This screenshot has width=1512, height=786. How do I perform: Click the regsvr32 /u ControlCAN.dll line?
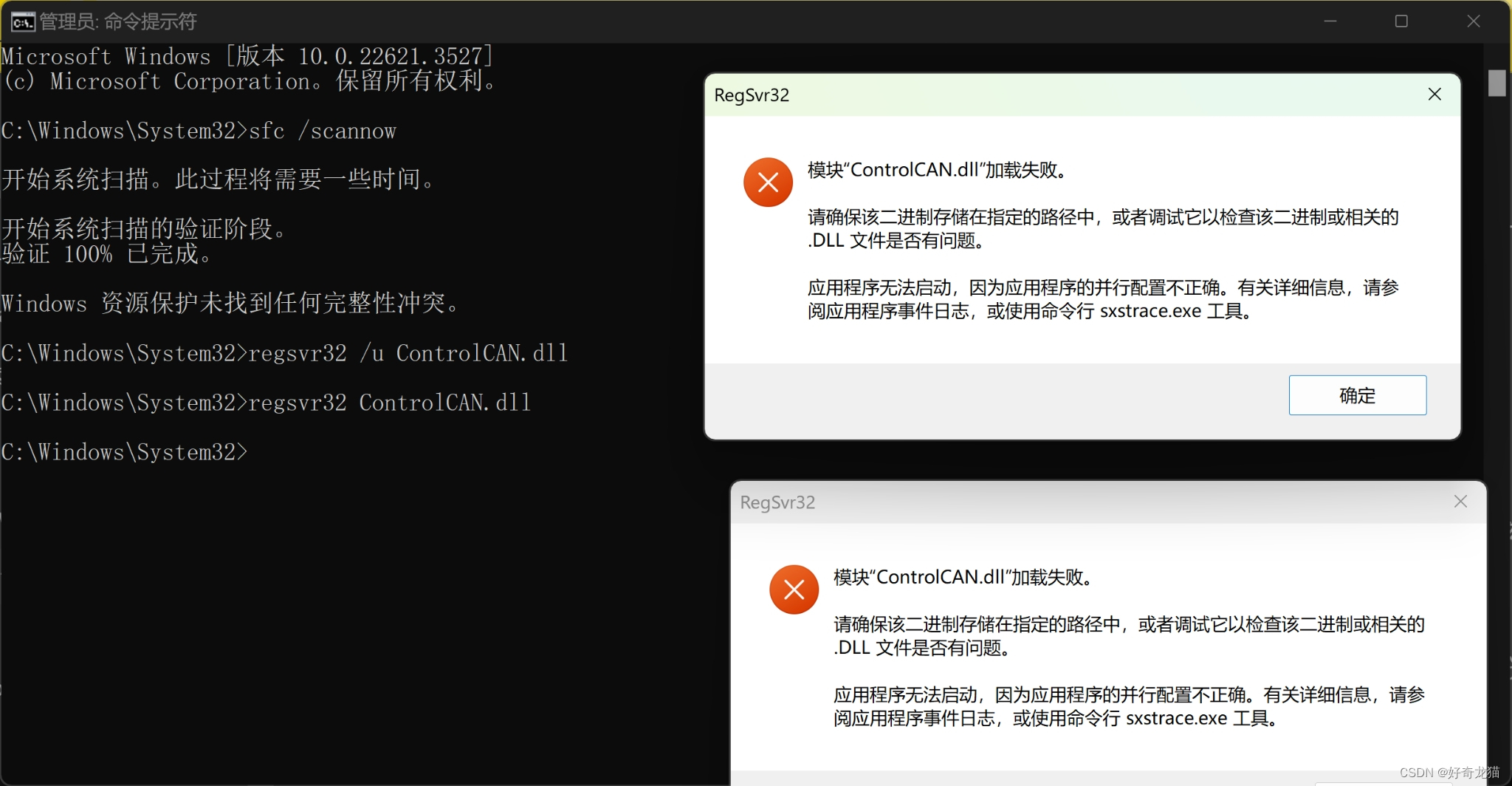[x=284, y=352]
